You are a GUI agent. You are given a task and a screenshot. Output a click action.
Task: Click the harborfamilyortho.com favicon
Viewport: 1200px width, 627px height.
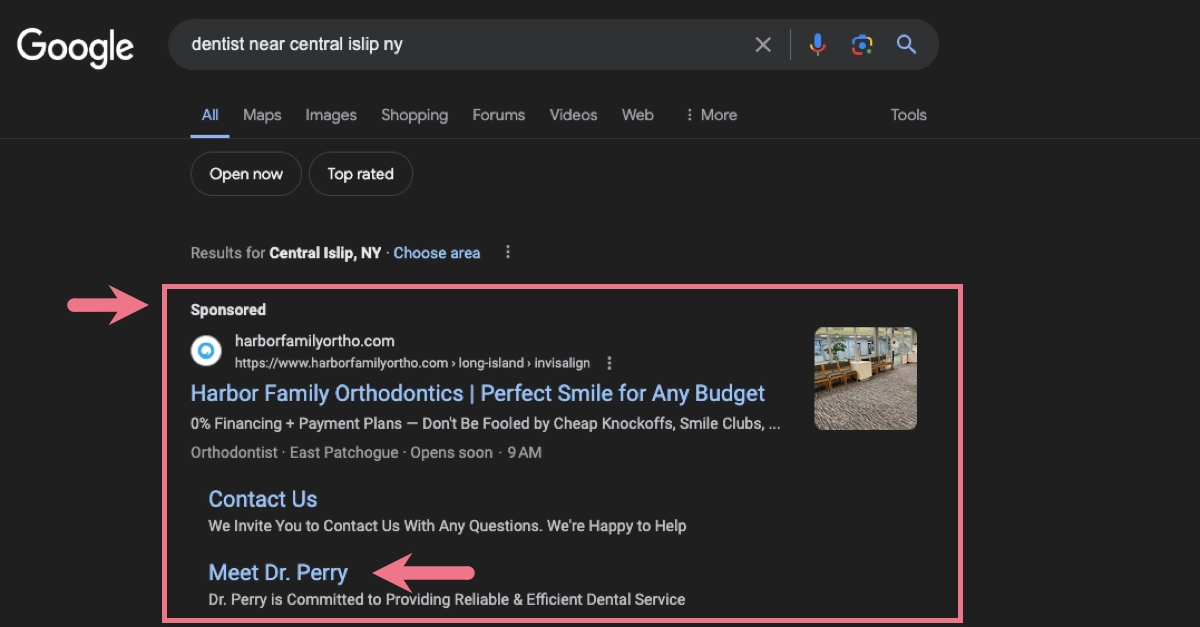click(205, 351)
